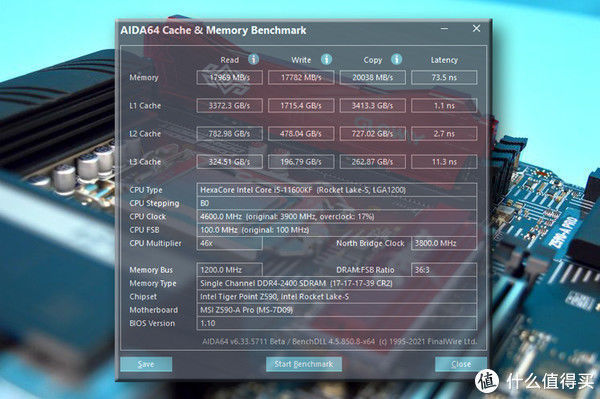Click the Read column header label
The height and width of the screenshot is (399, 600).
230,60
